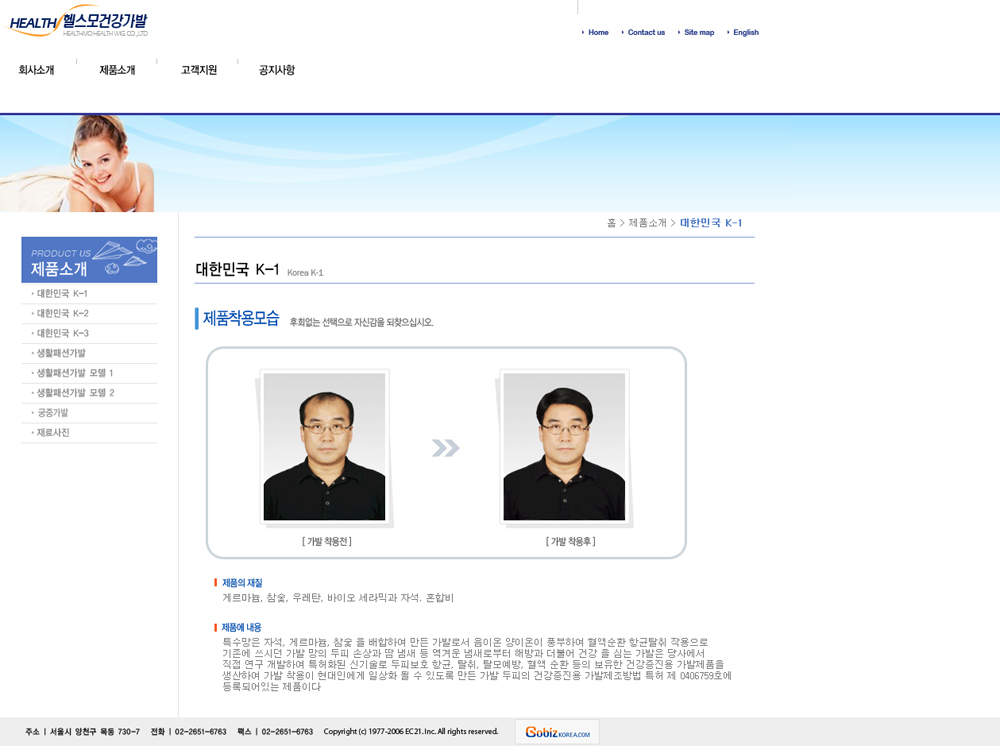Select 대한민국 K-3 in sidebar
1000x746 pixels.
point(62,333)
